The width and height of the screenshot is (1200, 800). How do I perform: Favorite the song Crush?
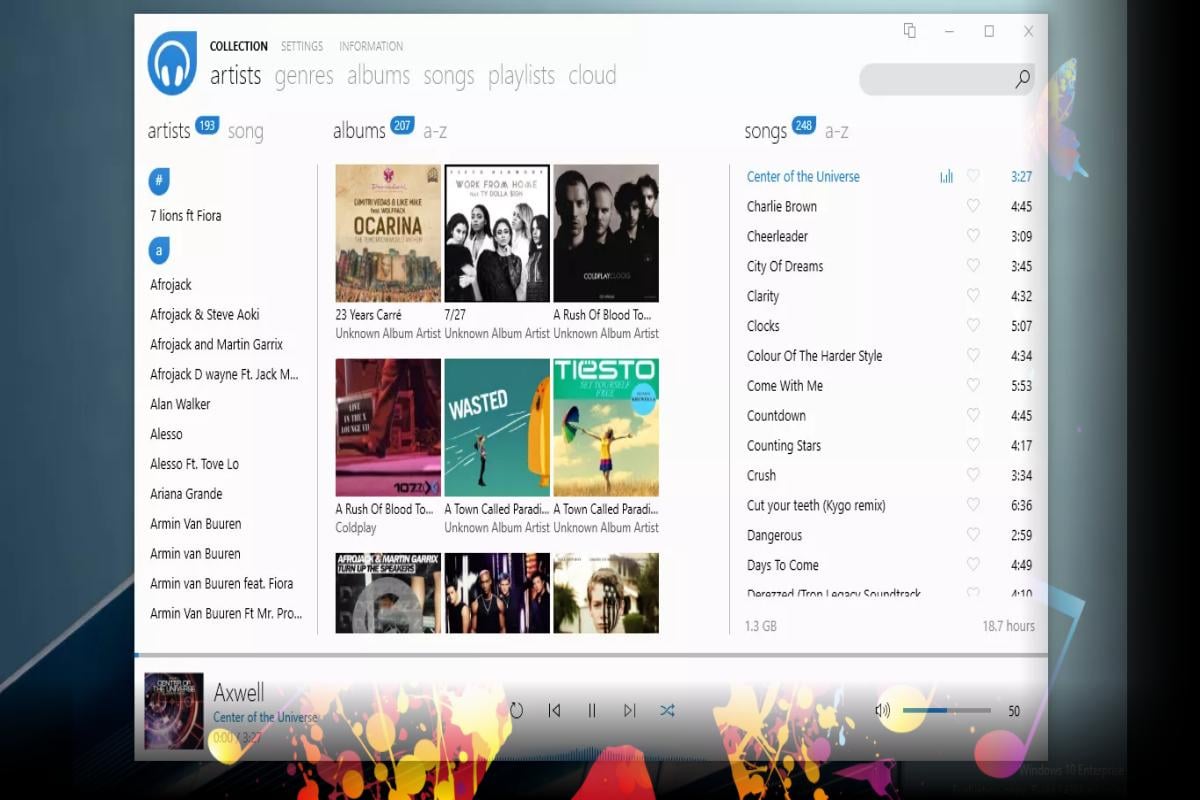(x=973, y=475)
